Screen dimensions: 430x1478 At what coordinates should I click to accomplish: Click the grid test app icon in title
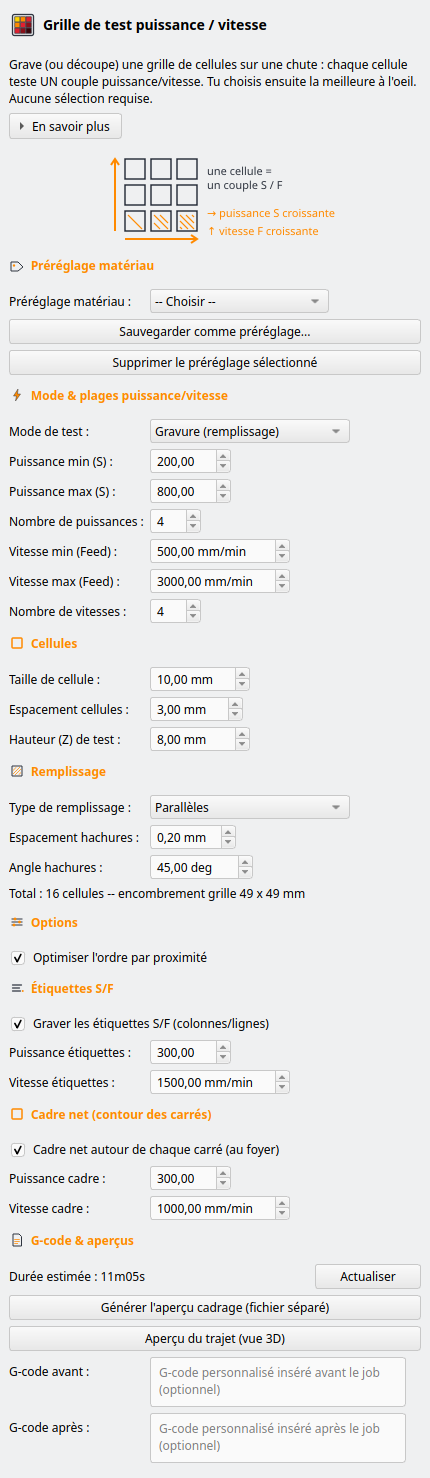[x=24, y=26]
